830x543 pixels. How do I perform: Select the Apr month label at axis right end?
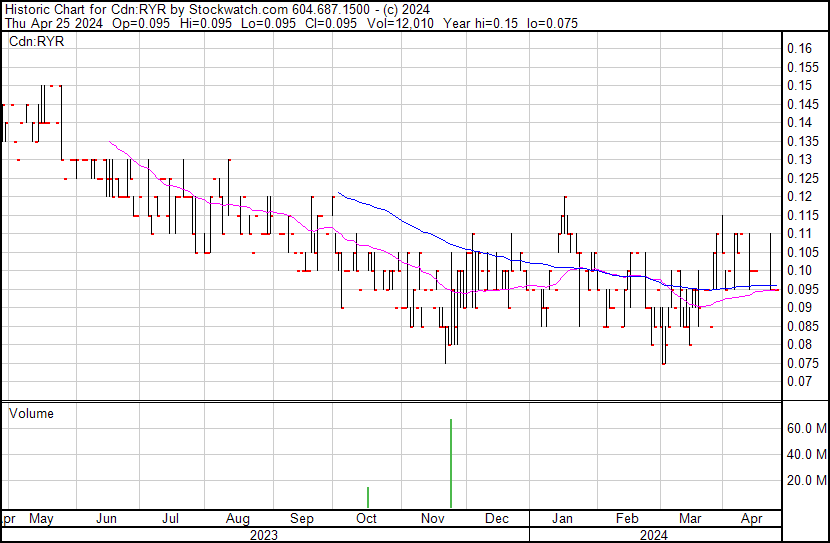pos(751,519)
